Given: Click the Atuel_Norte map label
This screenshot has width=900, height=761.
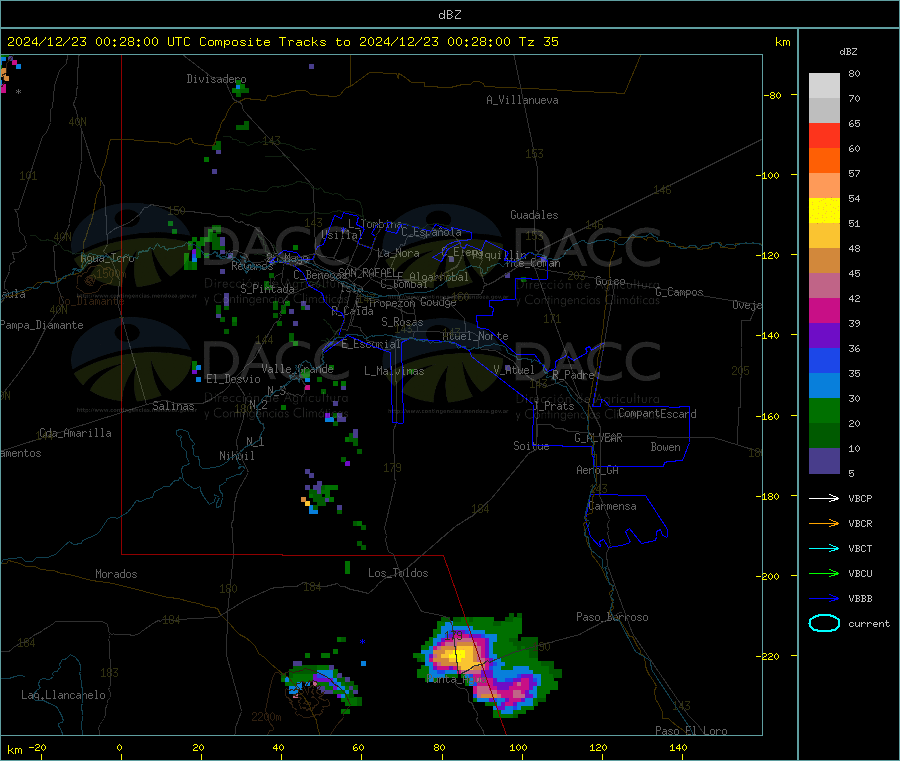Looking at the screenshot, I should pos(475,336).
